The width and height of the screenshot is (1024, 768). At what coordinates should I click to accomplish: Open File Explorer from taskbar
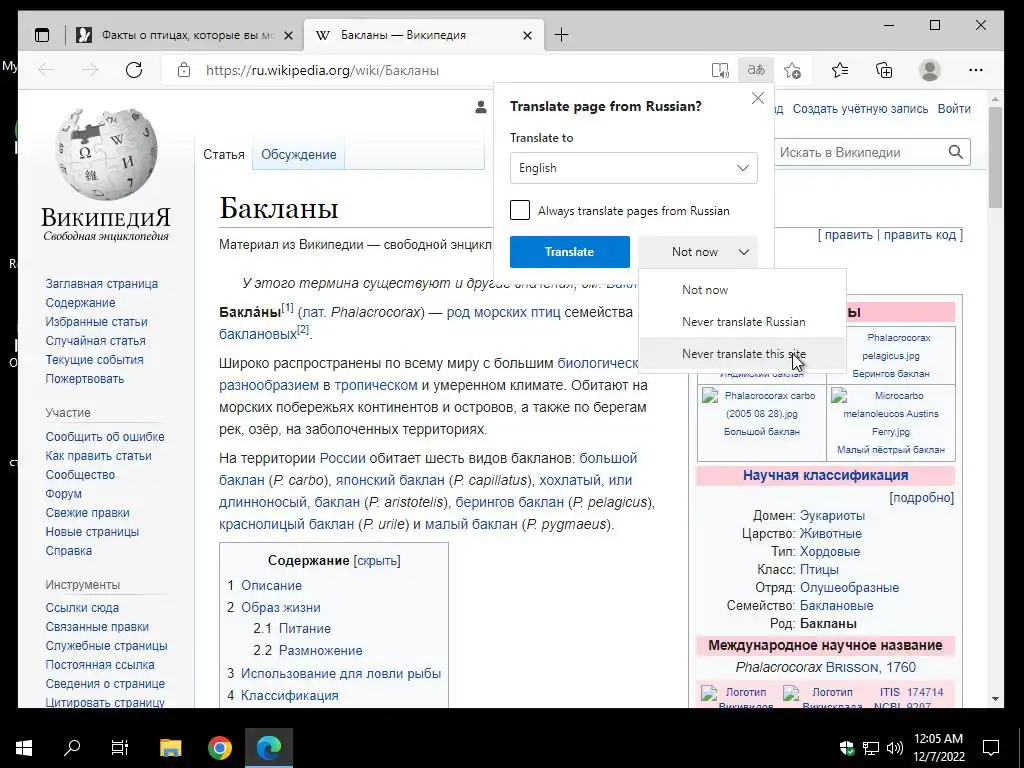coord(170,748)
